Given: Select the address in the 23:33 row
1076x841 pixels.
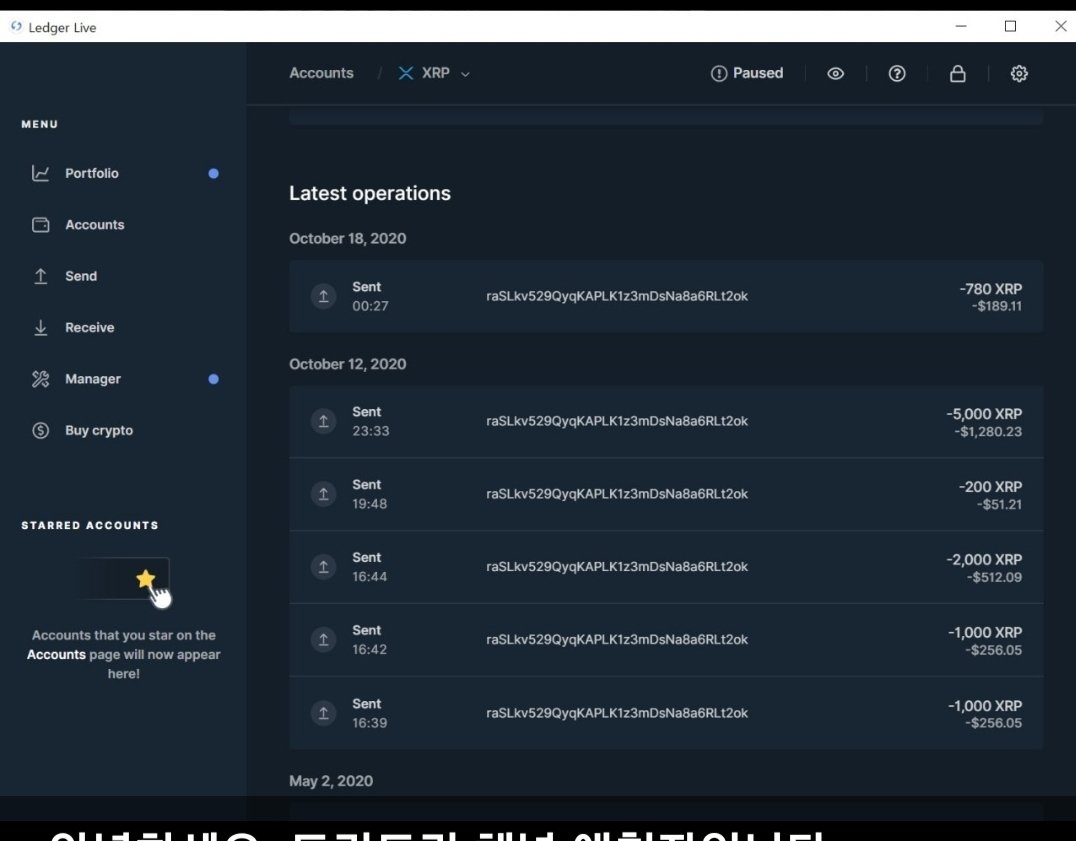Looking at the screenshot, I should pyautogui.click(x=617, y=421).
